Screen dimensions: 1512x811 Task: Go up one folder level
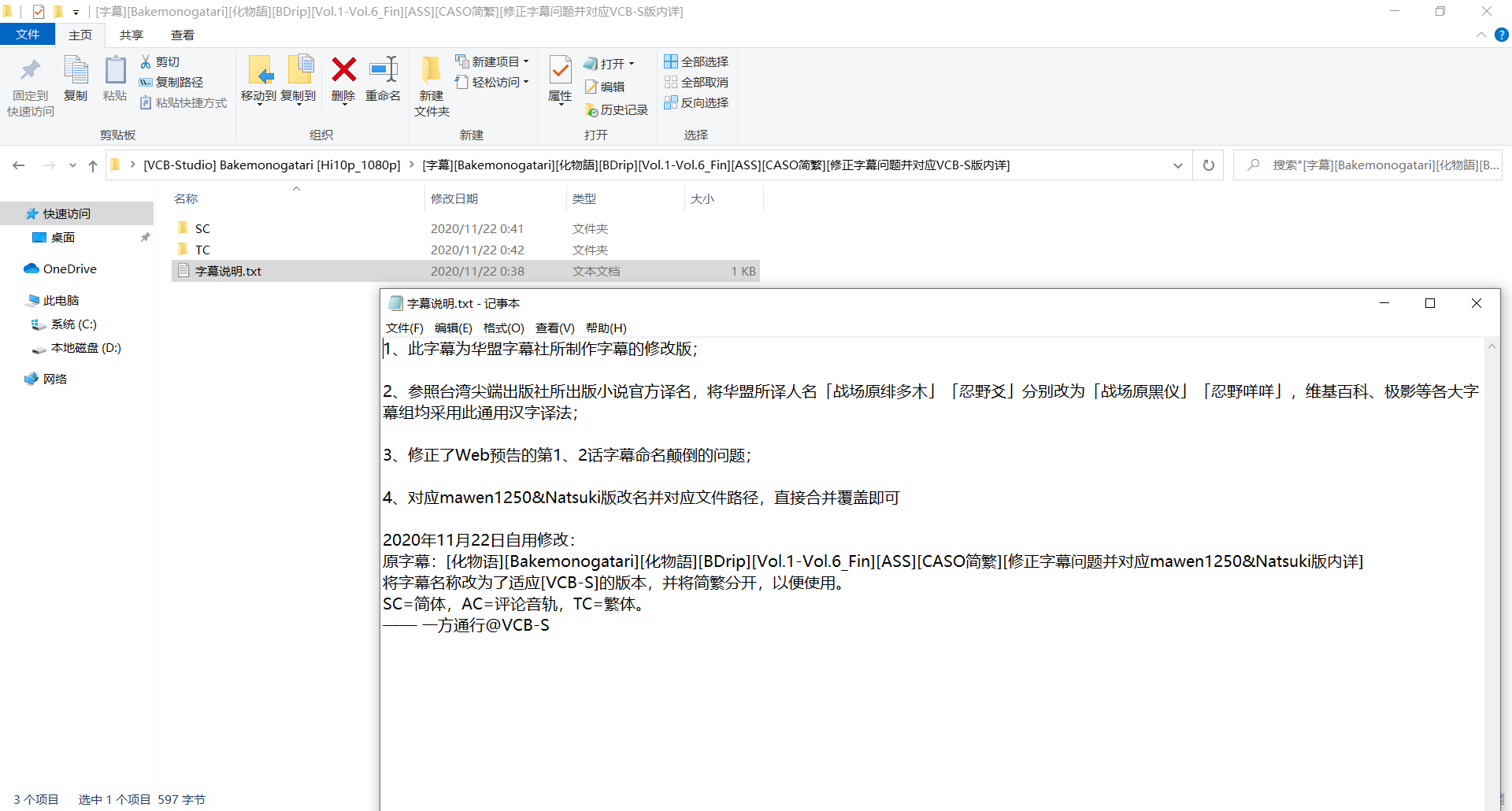pyautogui.click(x=93, y=165)
